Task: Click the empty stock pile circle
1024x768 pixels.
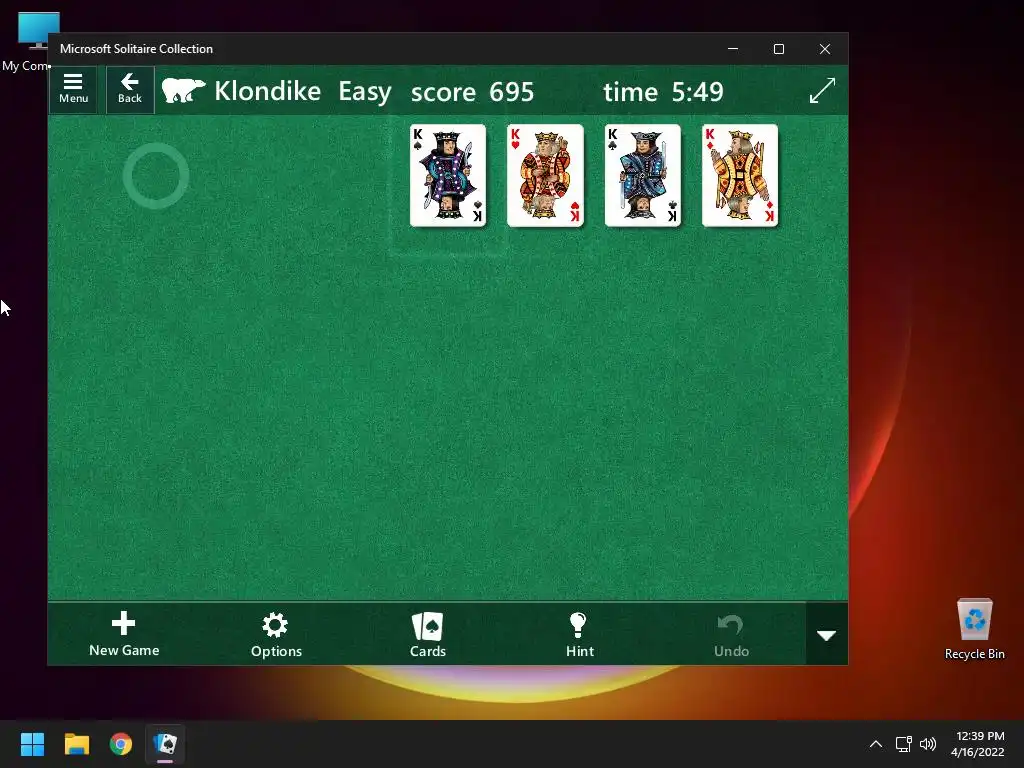Action: [x=156, y=176]
